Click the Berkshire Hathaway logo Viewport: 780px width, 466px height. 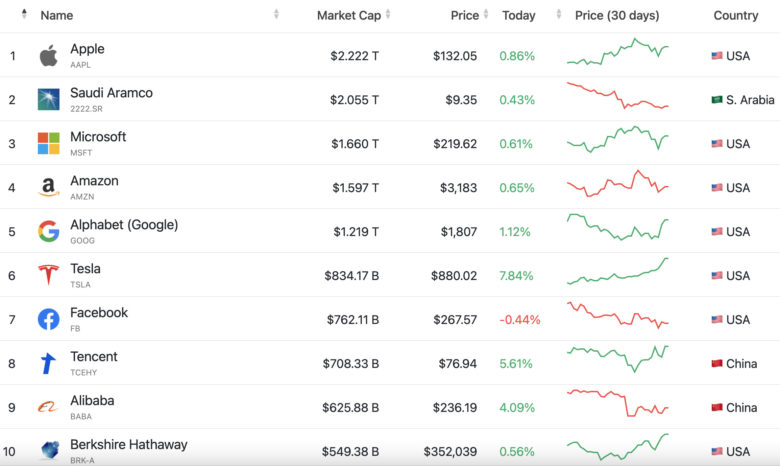[49, 450]
